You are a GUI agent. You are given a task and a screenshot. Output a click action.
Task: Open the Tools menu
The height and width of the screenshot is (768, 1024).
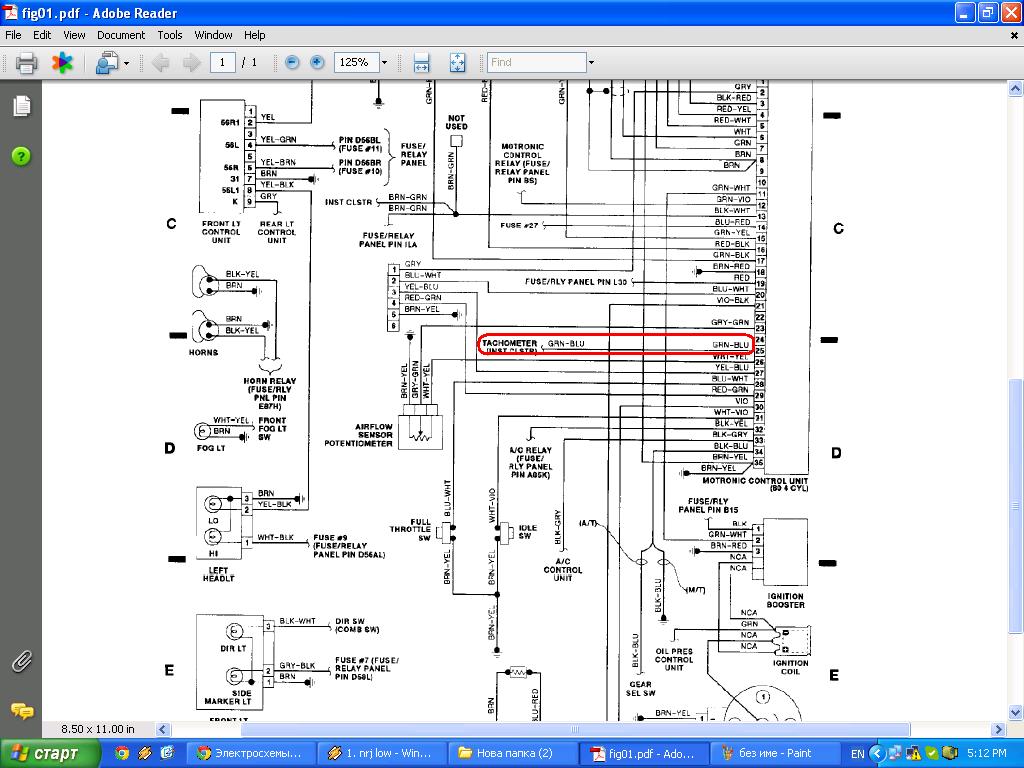click(x=170, y=35)
